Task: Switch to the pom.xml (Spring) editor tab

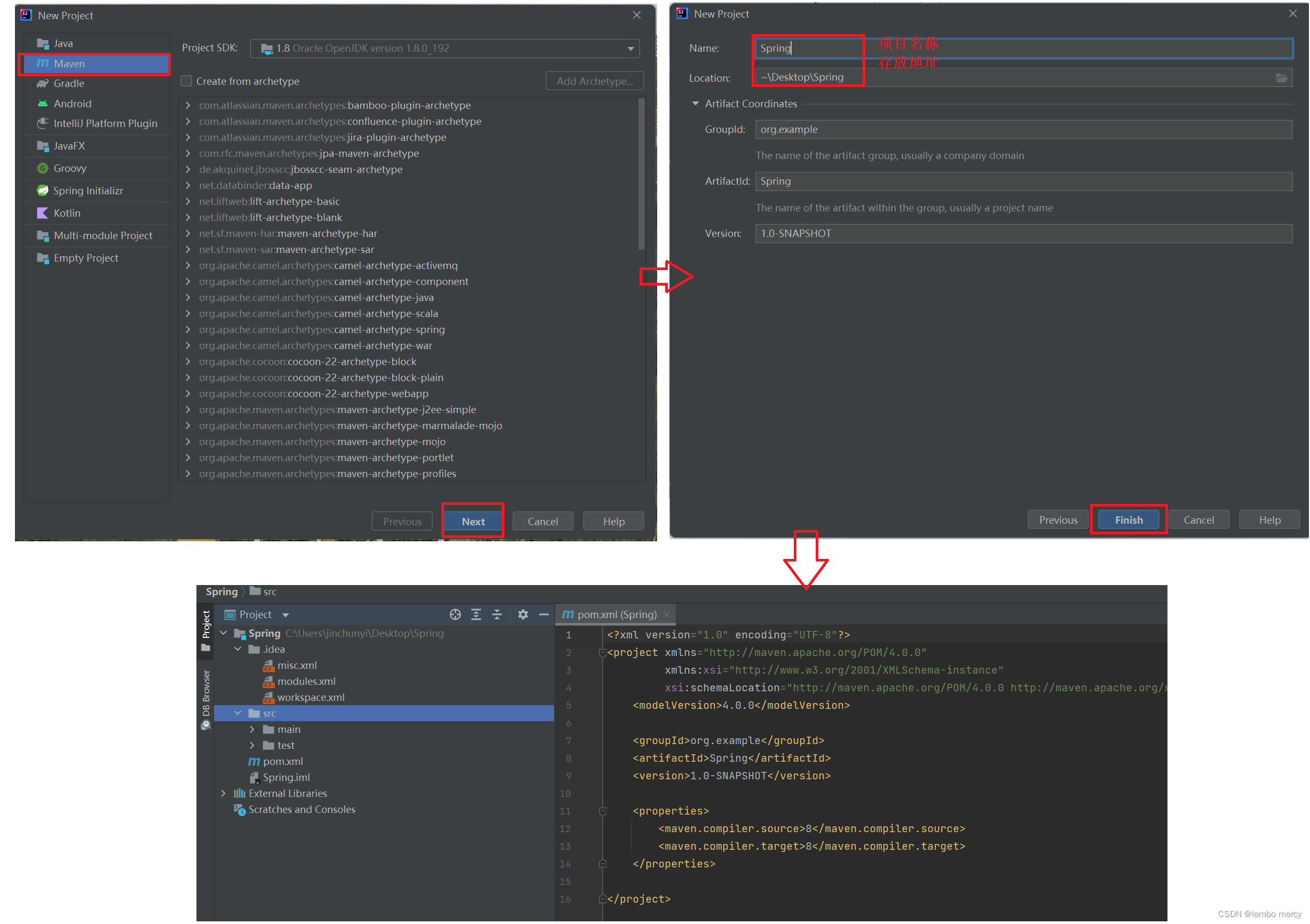Action: tap(615, 614)
